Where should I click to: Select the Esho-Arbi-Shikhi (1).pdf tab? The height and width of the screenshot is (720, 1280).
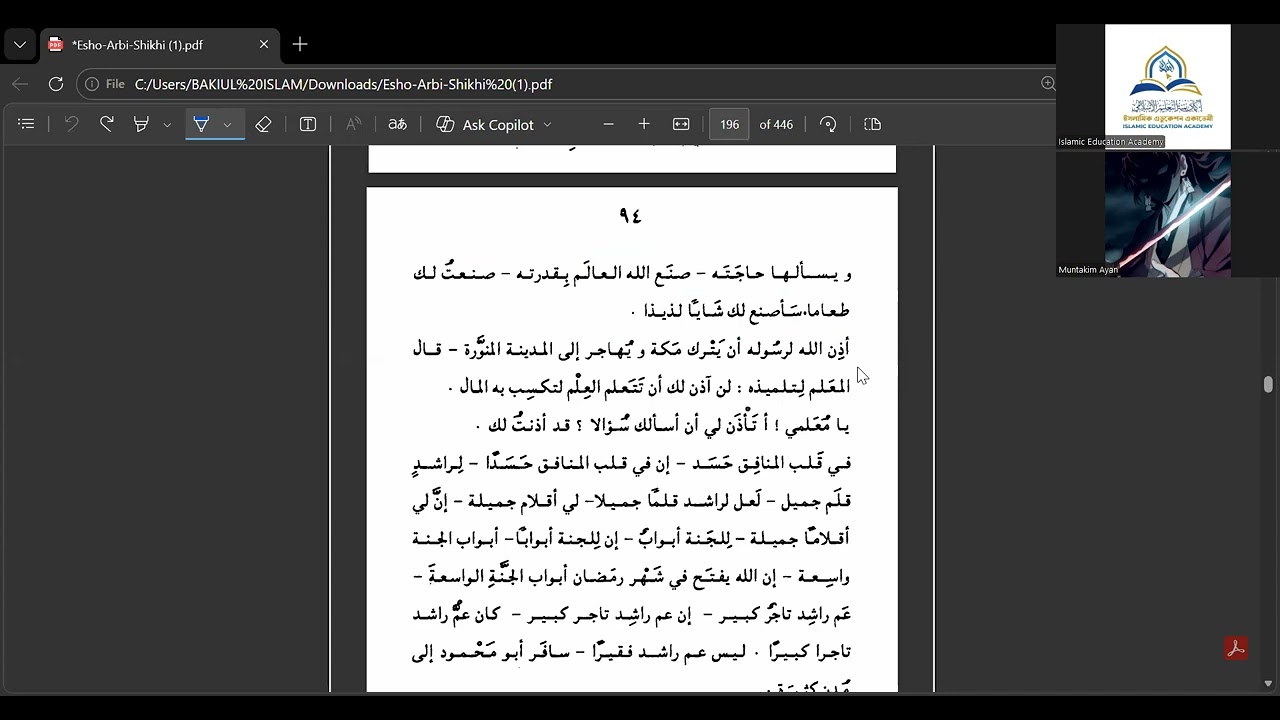[160, 45]
